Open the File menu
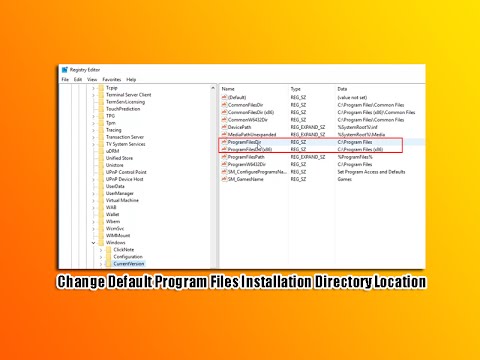Image resolution: width=480 pixels, height=360 pixels. pos(65,79)
